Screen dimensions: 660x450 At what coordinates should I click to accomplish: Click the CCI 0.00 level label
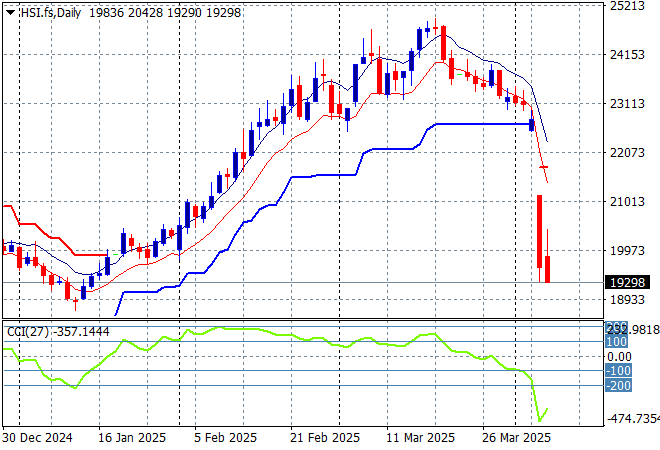[619, 357]
